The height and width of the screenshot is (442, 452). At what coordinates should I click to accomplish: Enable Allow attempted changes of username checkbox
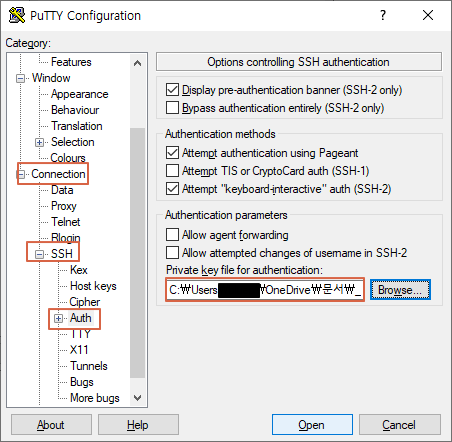point(172,253)
